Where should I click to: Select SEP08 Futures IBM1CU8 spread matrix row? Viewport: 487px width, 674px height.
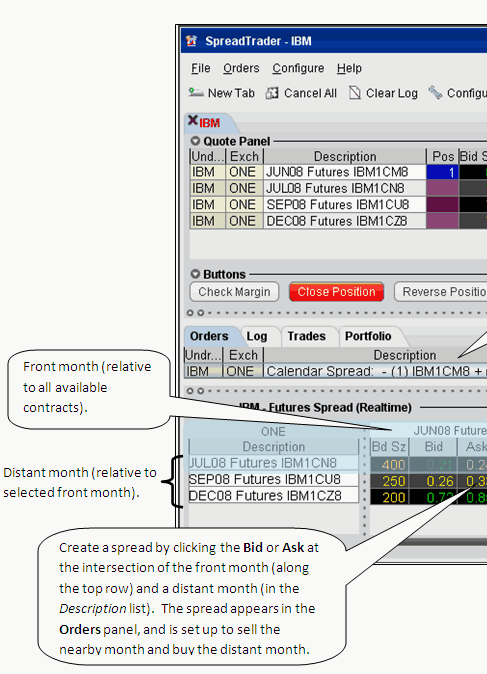tap(273, 479)
